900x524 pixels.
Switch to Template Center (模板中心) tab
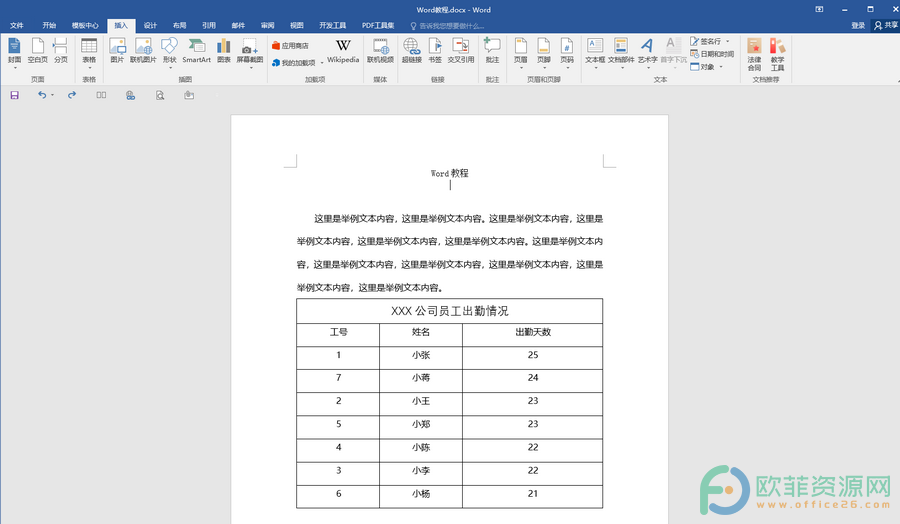tap(85, 25)
